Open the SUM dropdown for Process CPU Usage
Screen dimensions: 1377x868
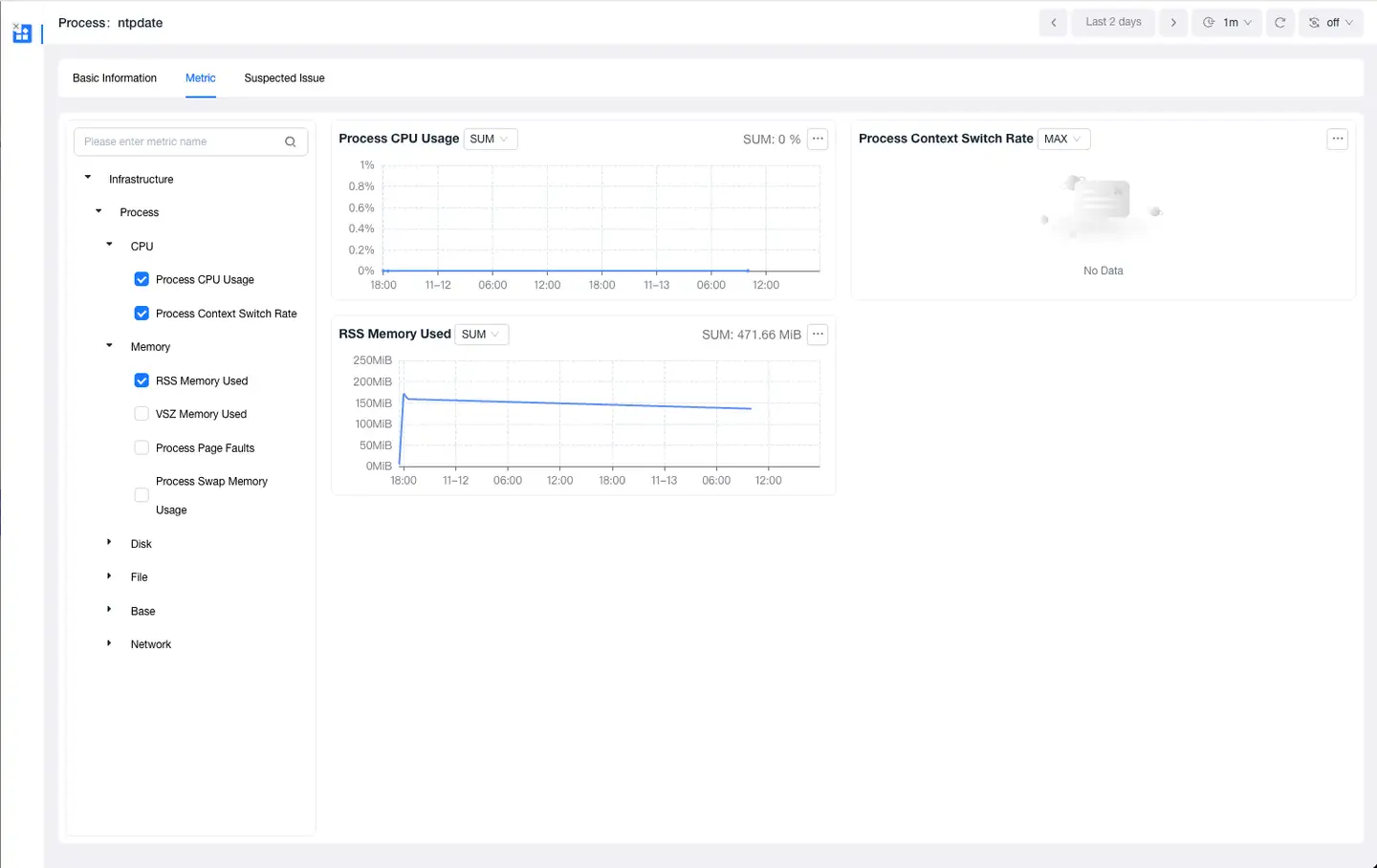tap(490, 139)
